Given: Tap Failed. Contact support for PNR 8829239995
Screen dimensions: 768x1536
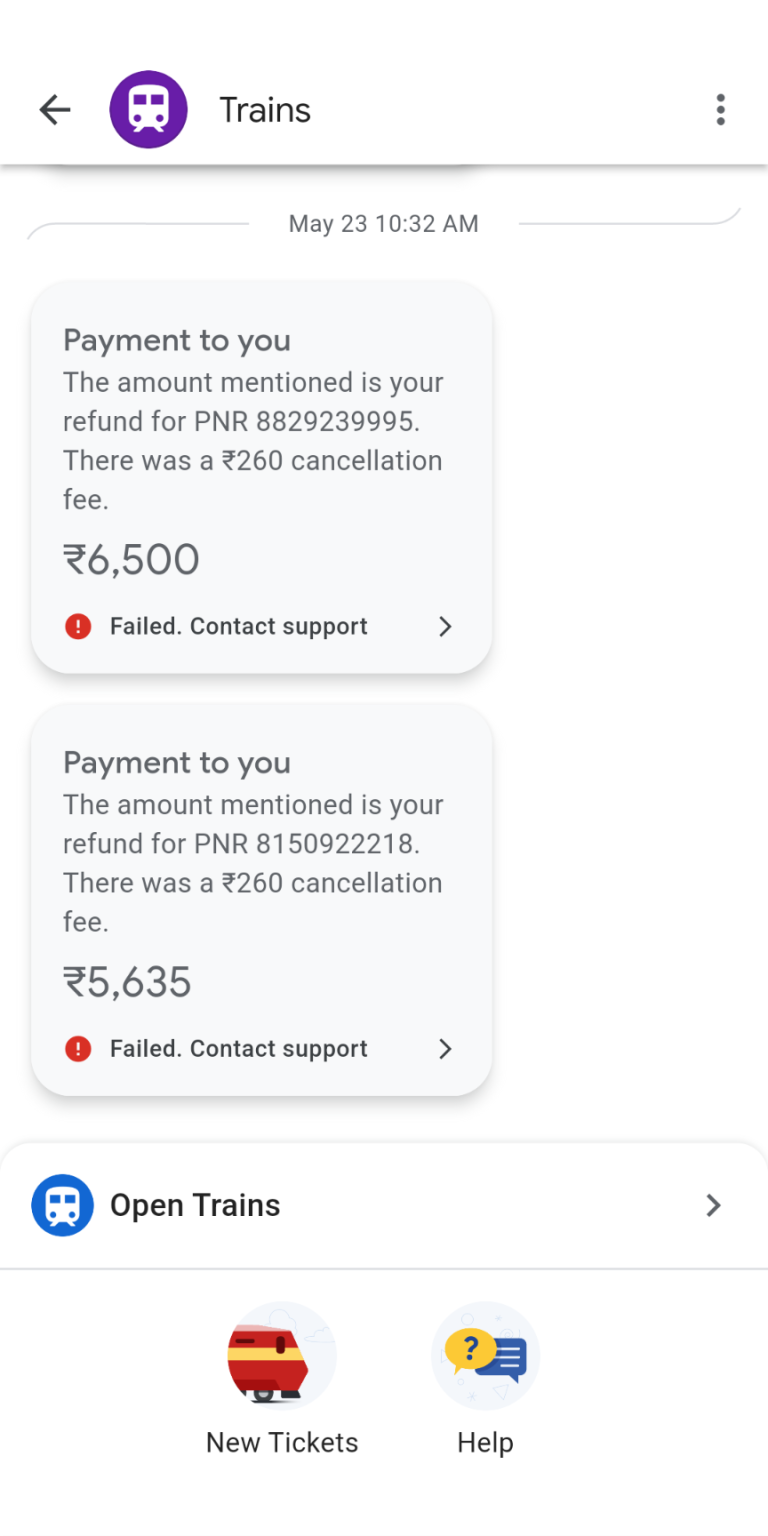Looking at the screenshot, I should click(238, 627).
